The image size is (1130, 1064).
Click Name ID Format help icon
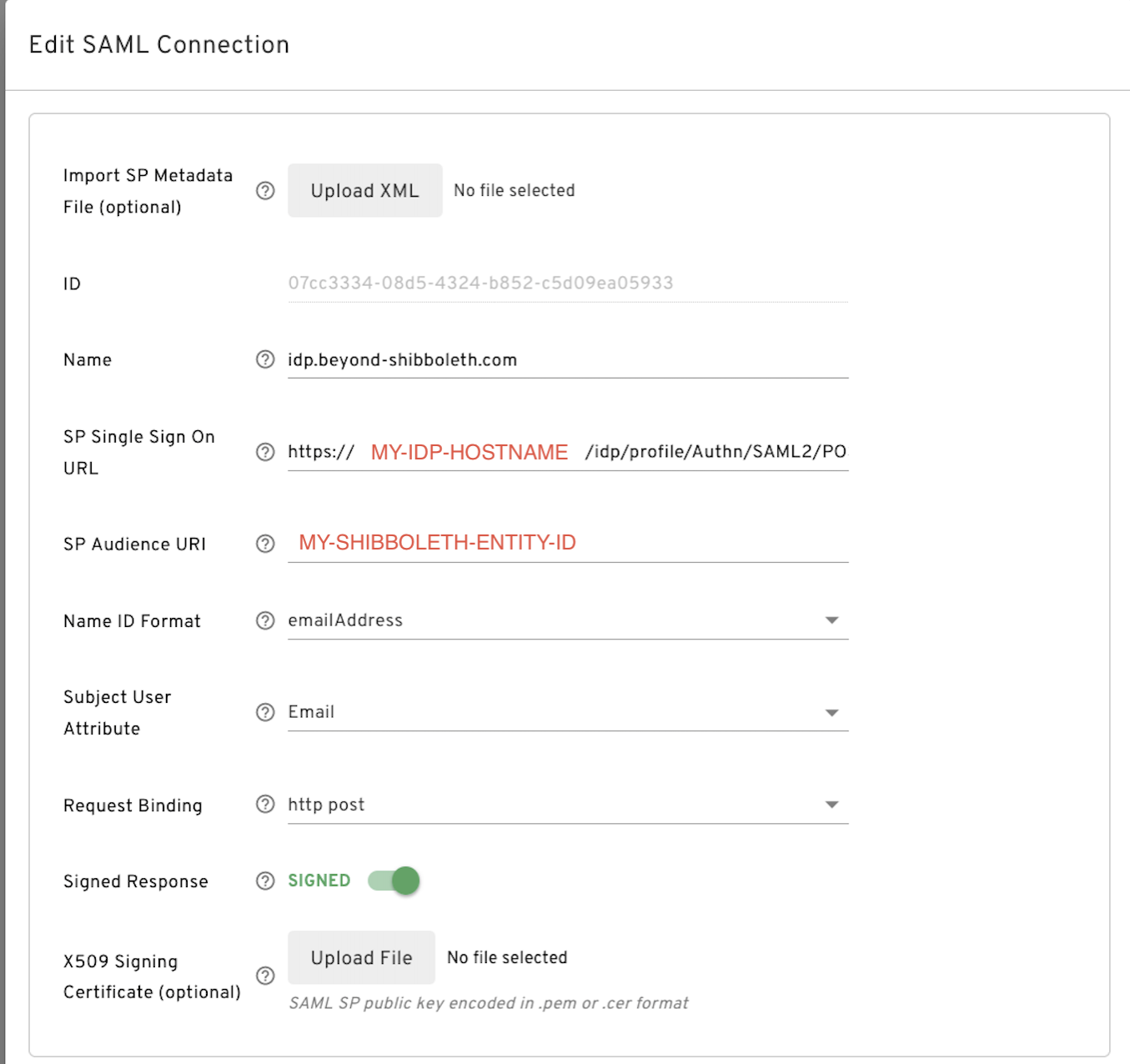click(x=265, y=620)
